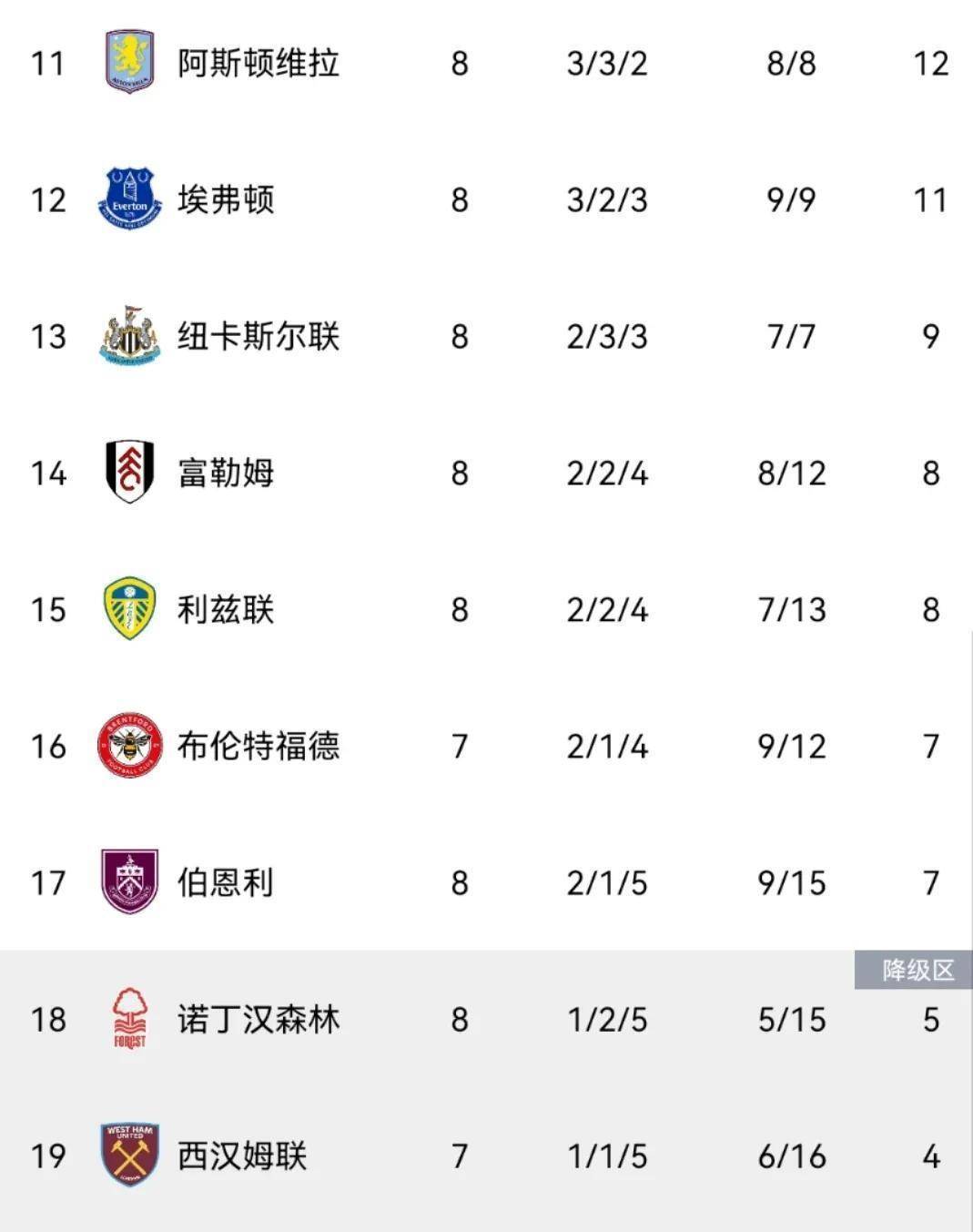This screenshot has width=973, height=1232.
Task: Tap the Everton club badge
Action: (x=129, y=199)
